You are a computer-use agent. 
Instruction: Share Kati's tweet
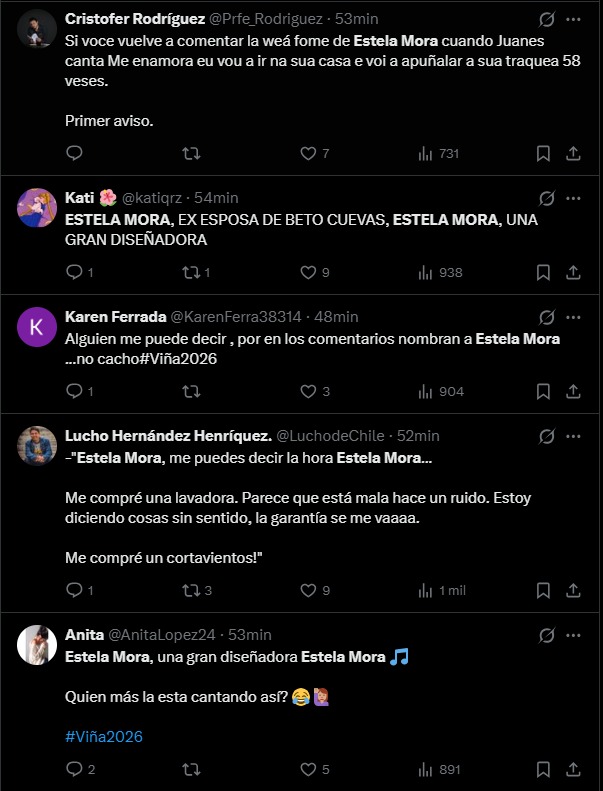574,272
